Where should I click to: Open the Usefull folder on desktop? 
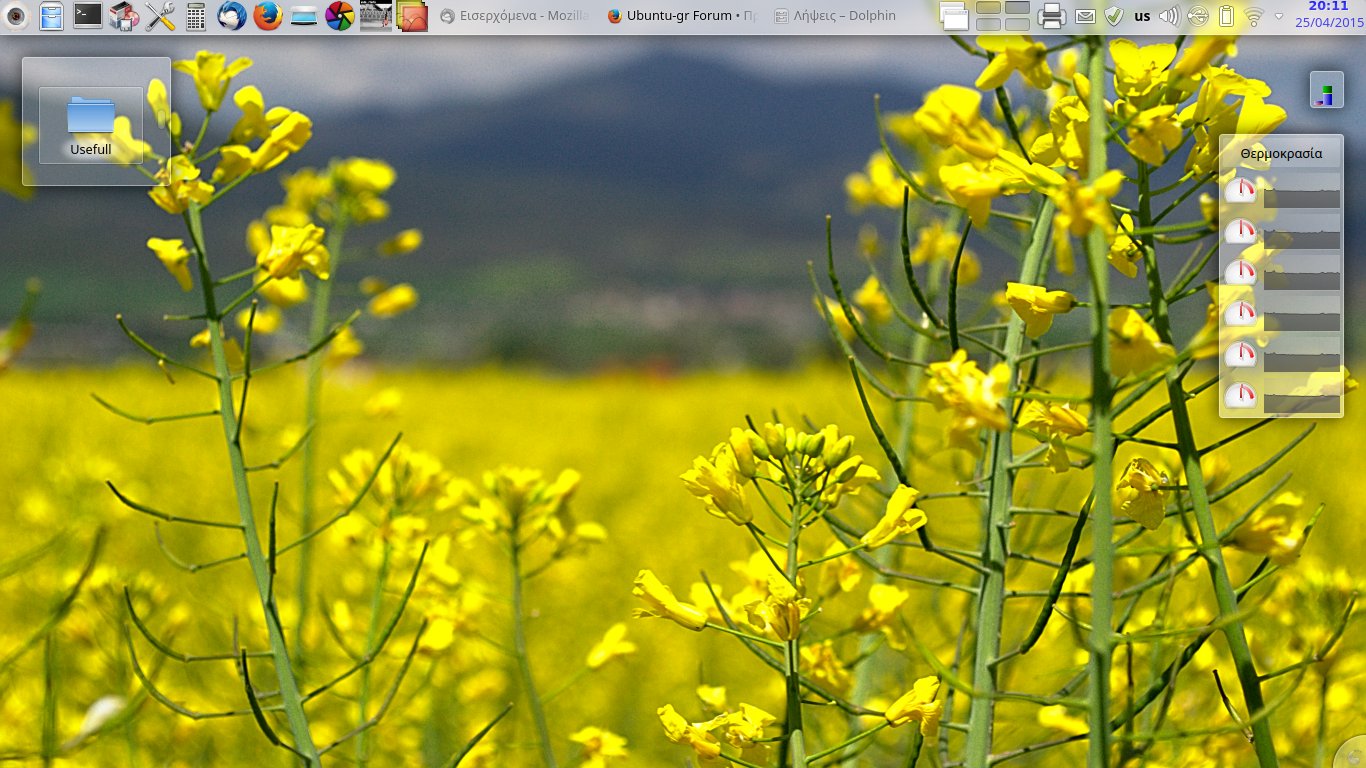(x=91, y=126)
